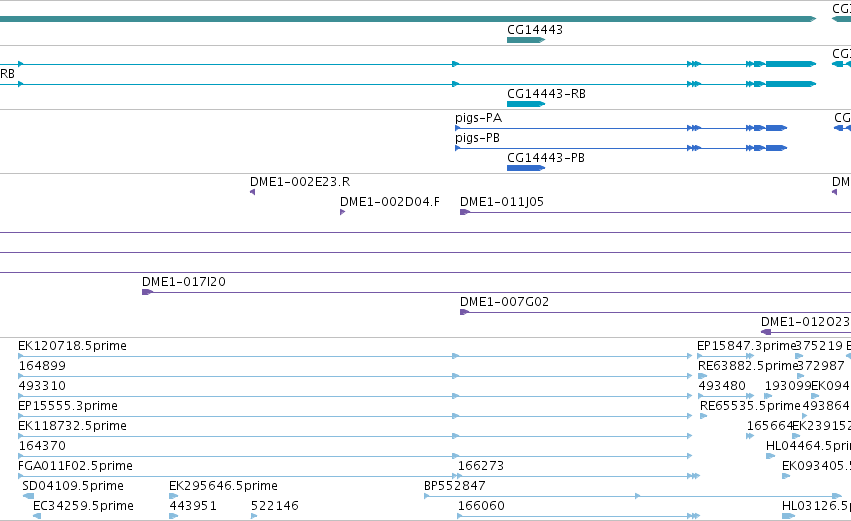Viewport: 851px width, 521px height.
Task: Click the 166273 EST label
Action: pos(481,466)
